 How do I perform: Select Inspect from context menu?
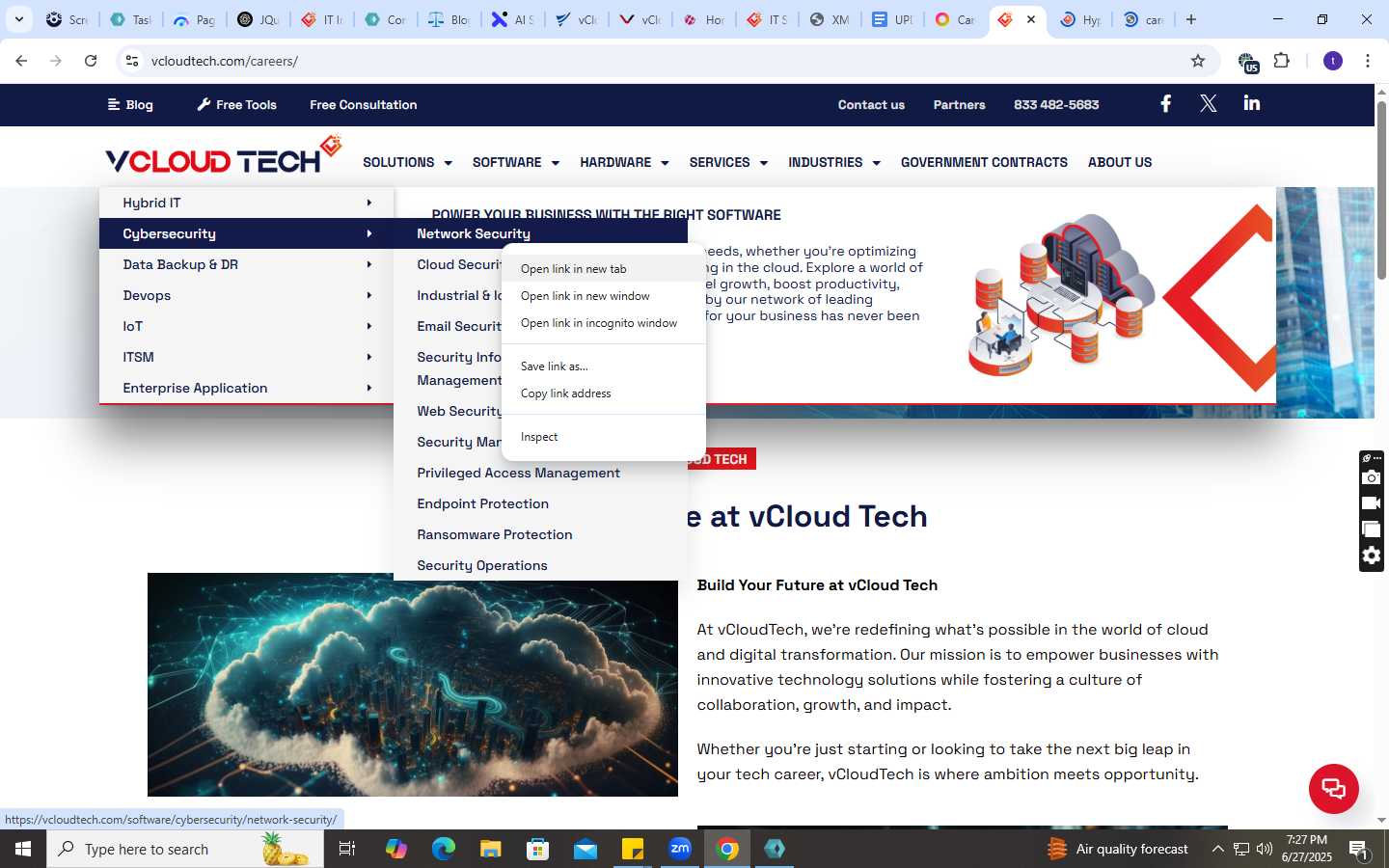604,437
